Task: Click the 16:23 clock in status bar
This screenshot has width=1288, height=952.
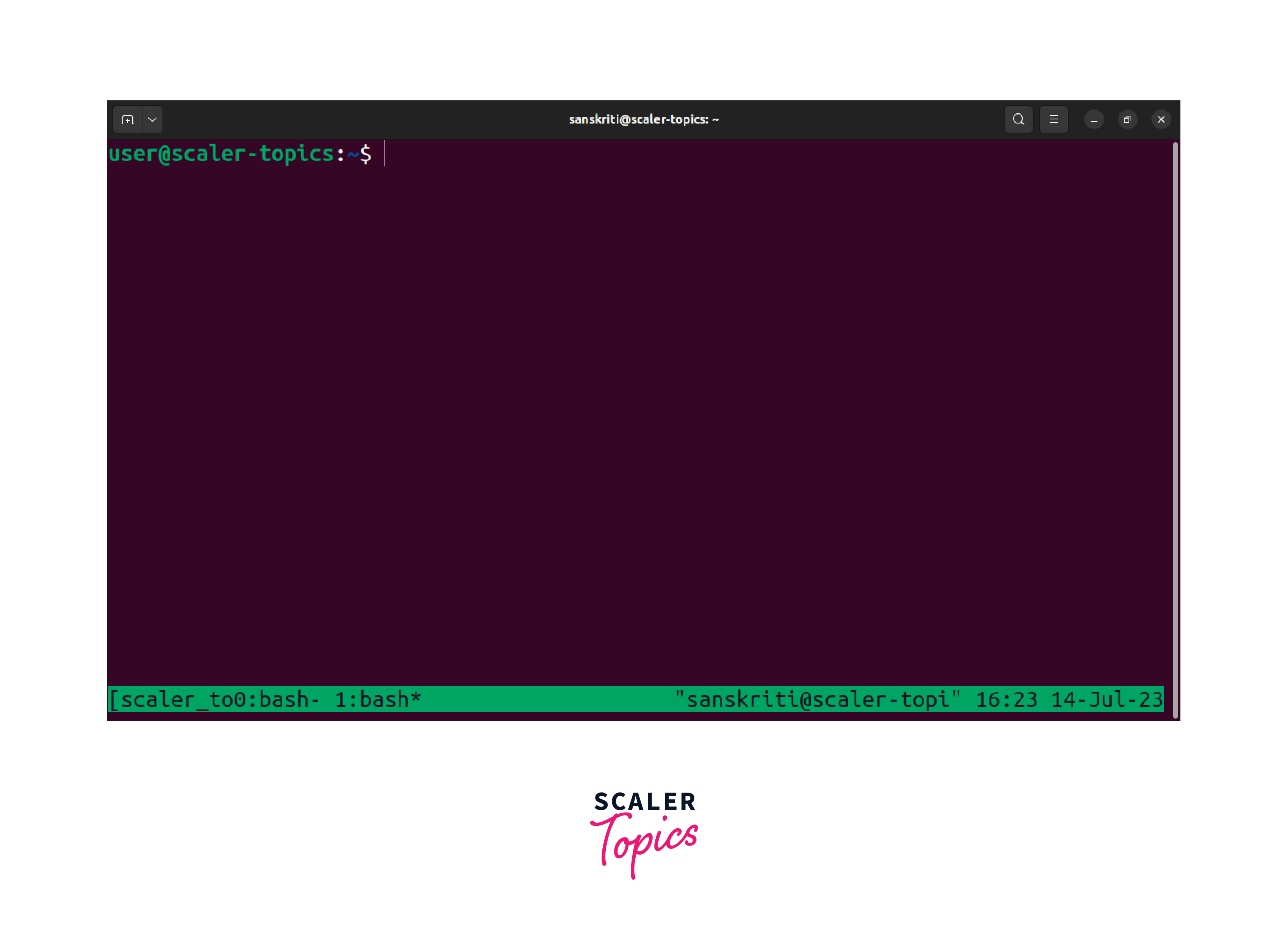Action: click(x=1006, y=700)
